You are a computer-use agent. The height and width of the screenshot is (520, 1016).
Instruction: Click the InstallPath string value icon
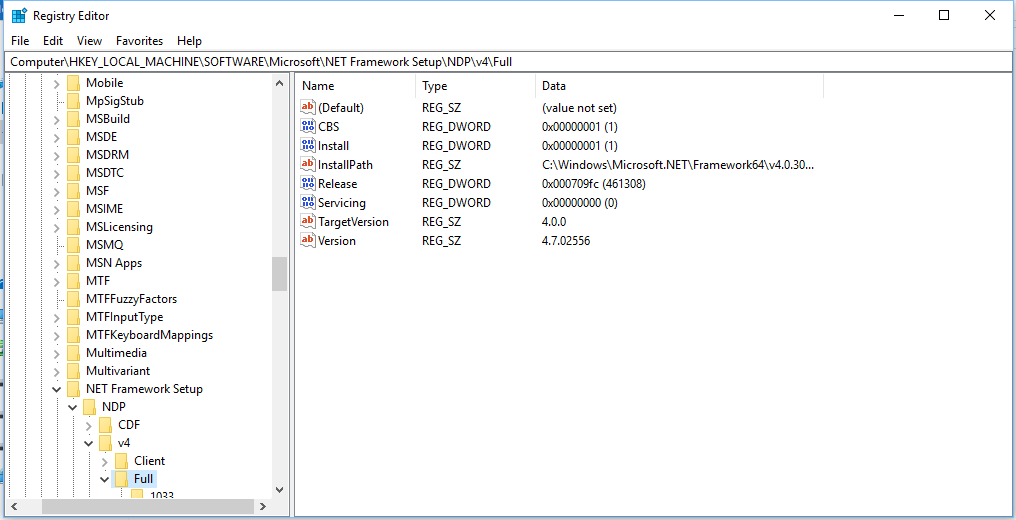308,164
